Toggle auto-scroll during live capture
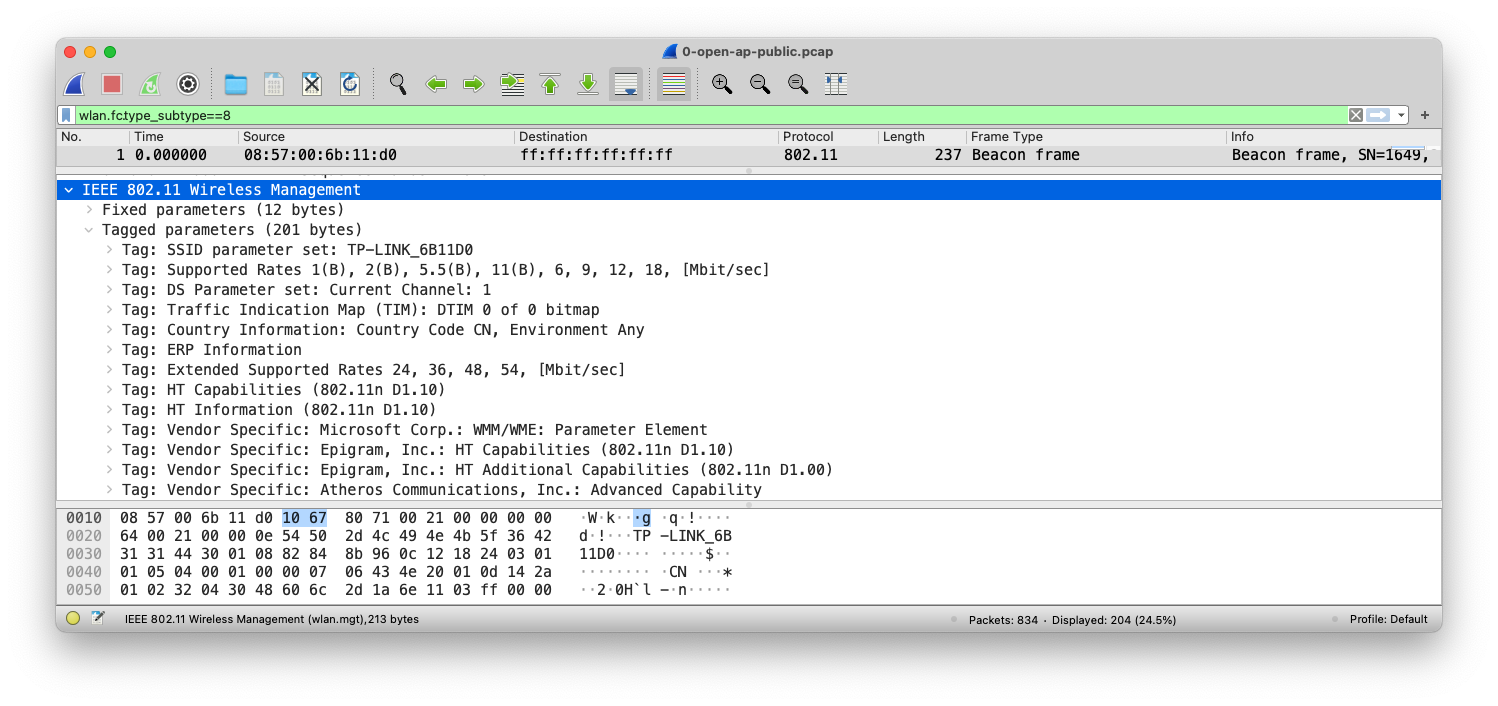The width and height of the screenshot is (1498, 706). [626, 84]
